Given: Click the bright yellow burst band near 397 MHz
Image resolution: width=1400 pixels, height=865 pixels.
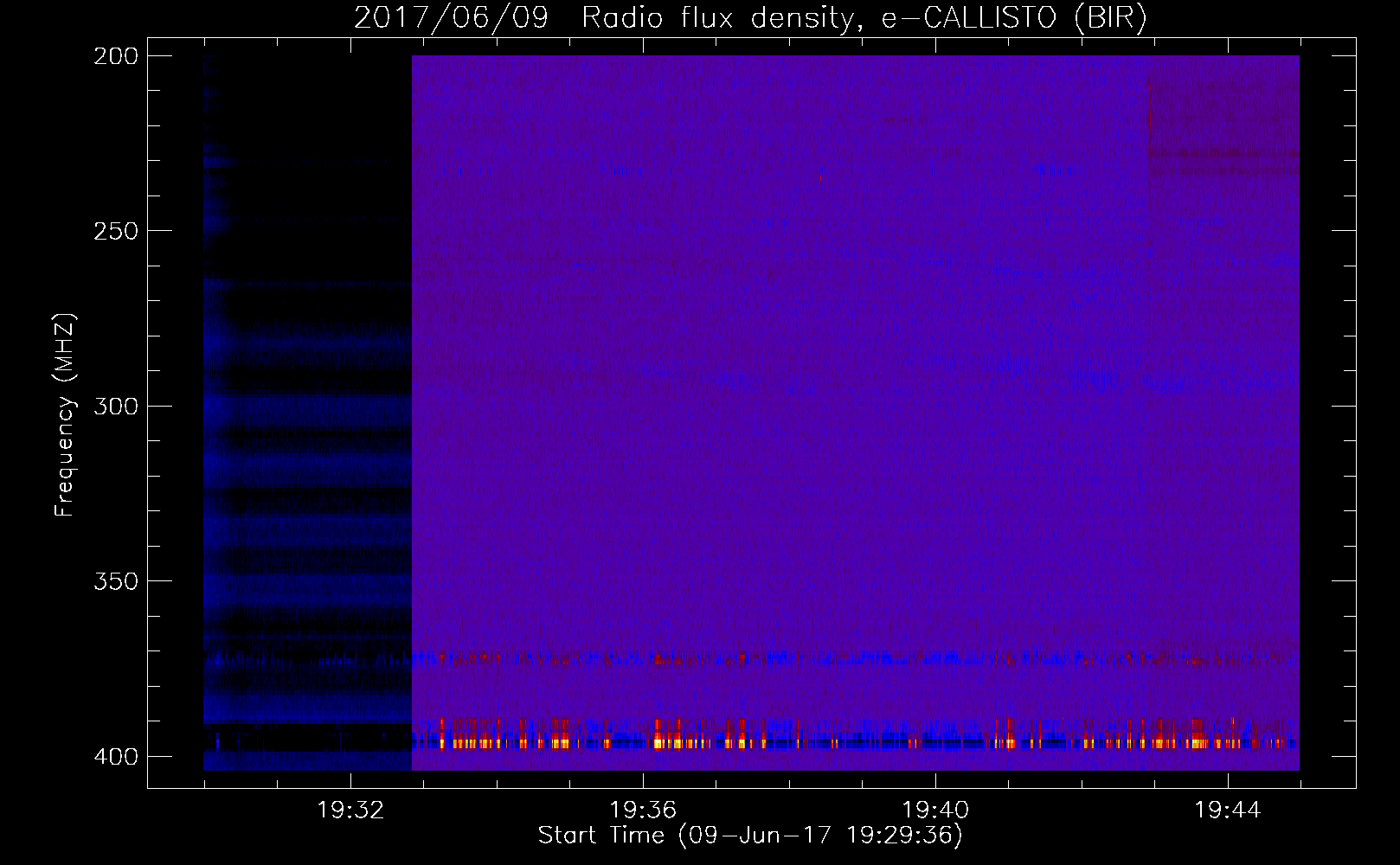Looking at the screenshot, I should (x=855, y=742).
